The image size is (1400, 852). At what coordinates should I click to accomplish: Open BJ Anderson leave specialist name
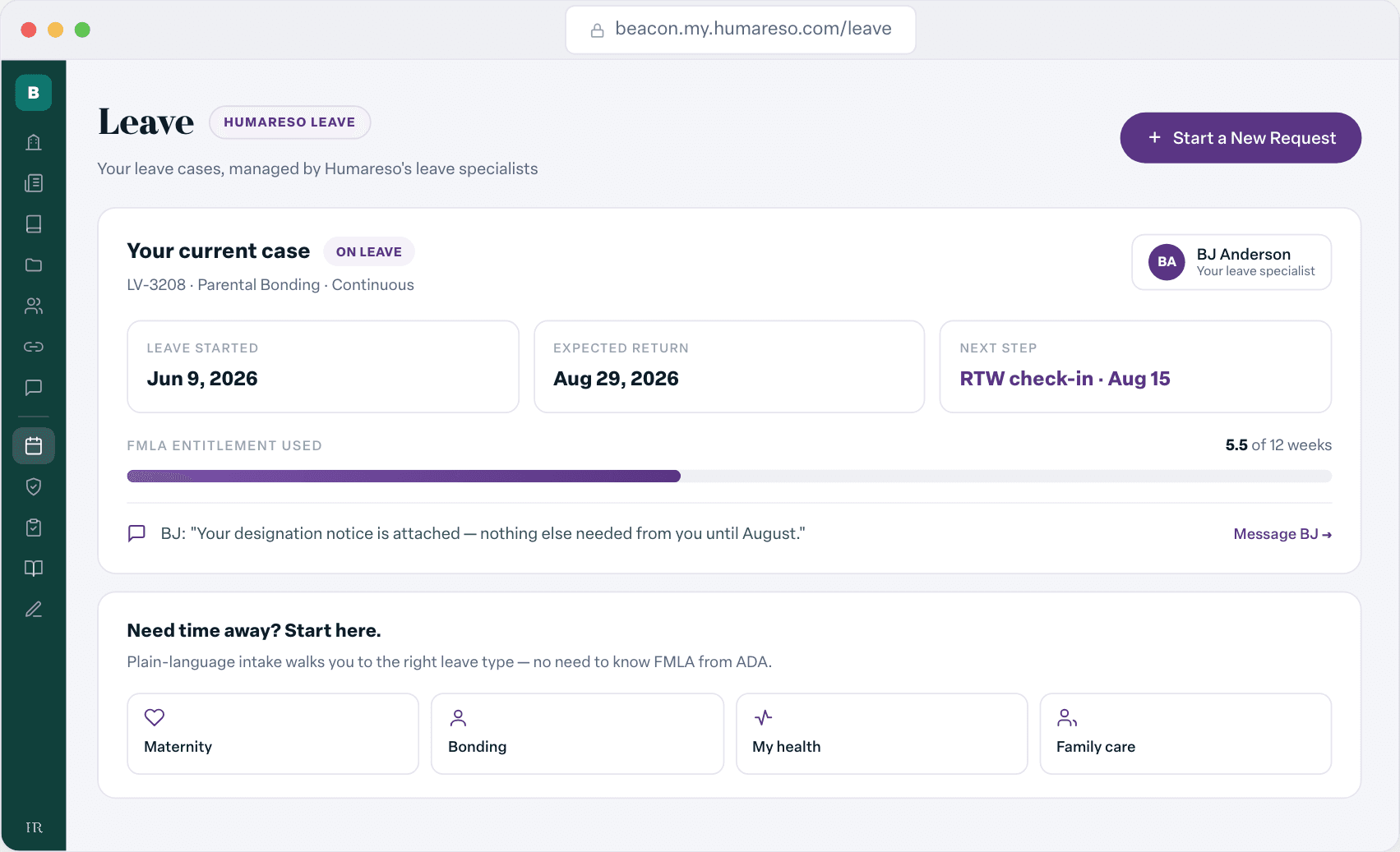[x=1243, y=254]
